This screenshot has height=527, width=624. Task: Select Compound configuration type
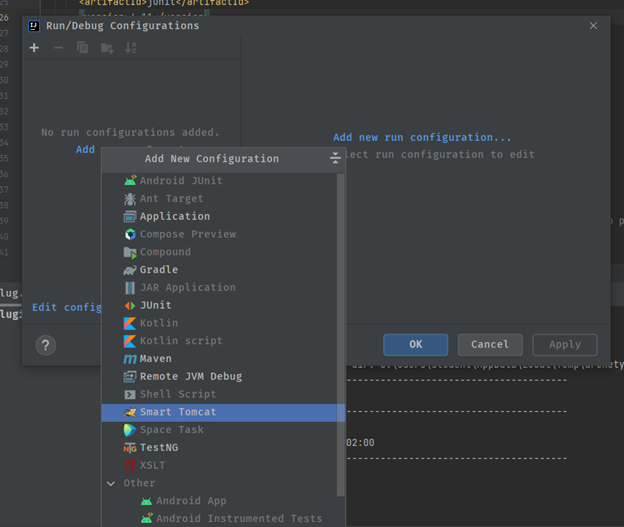(223, 252)
